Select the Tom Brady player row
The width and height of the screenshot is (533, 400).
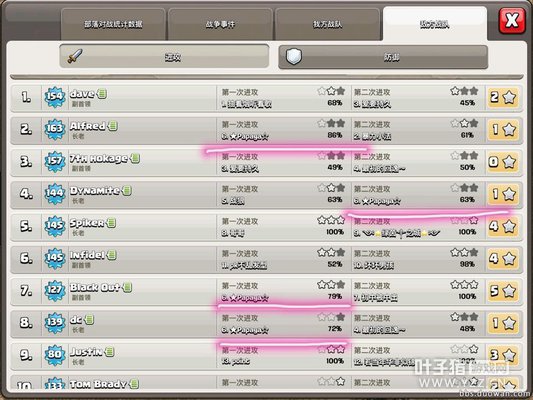pos(266,383)
